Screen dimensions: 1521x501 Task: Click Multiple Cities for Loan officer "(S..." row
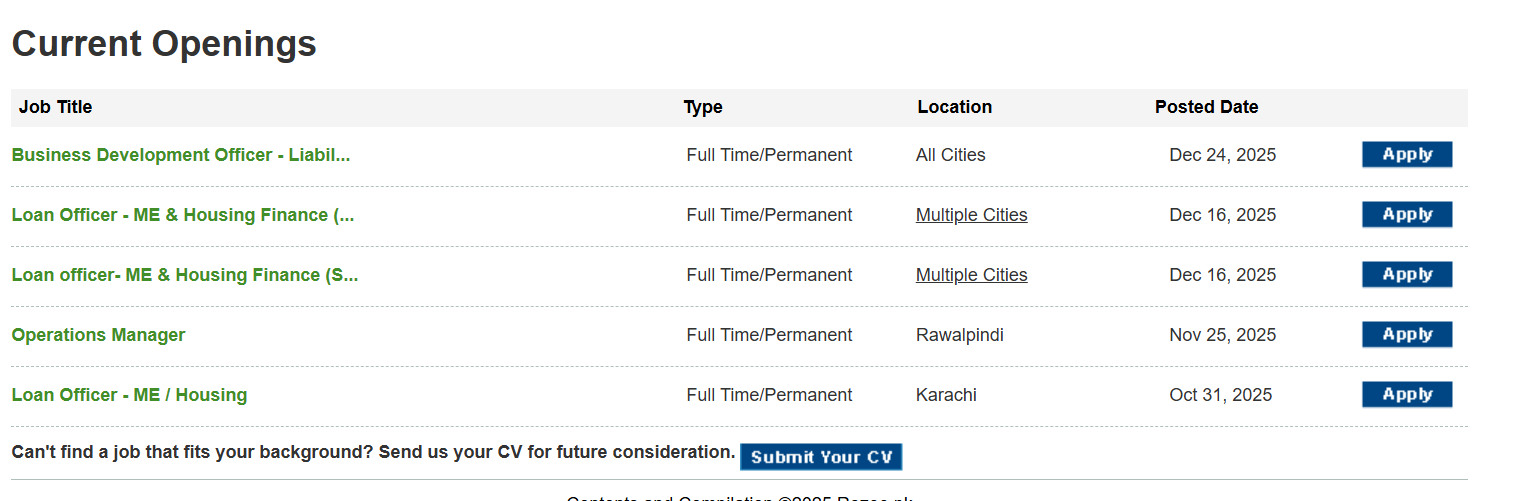(971, 275)
